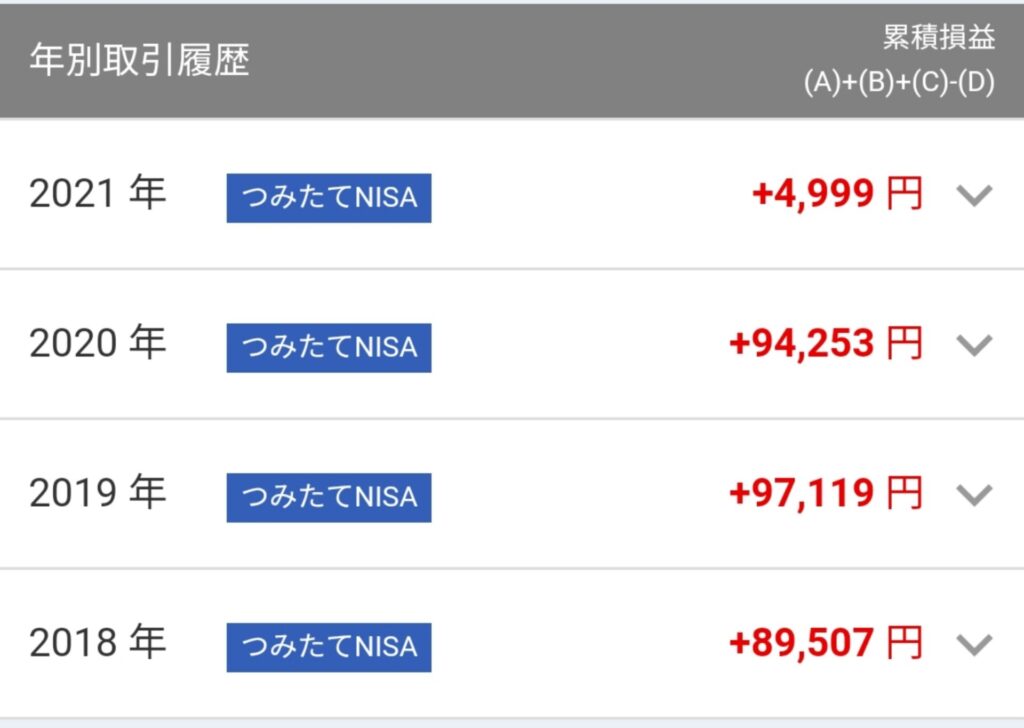Expand the 2019 row chevron
Screen dimensions: 1024x728
click(x=974, y=494)
